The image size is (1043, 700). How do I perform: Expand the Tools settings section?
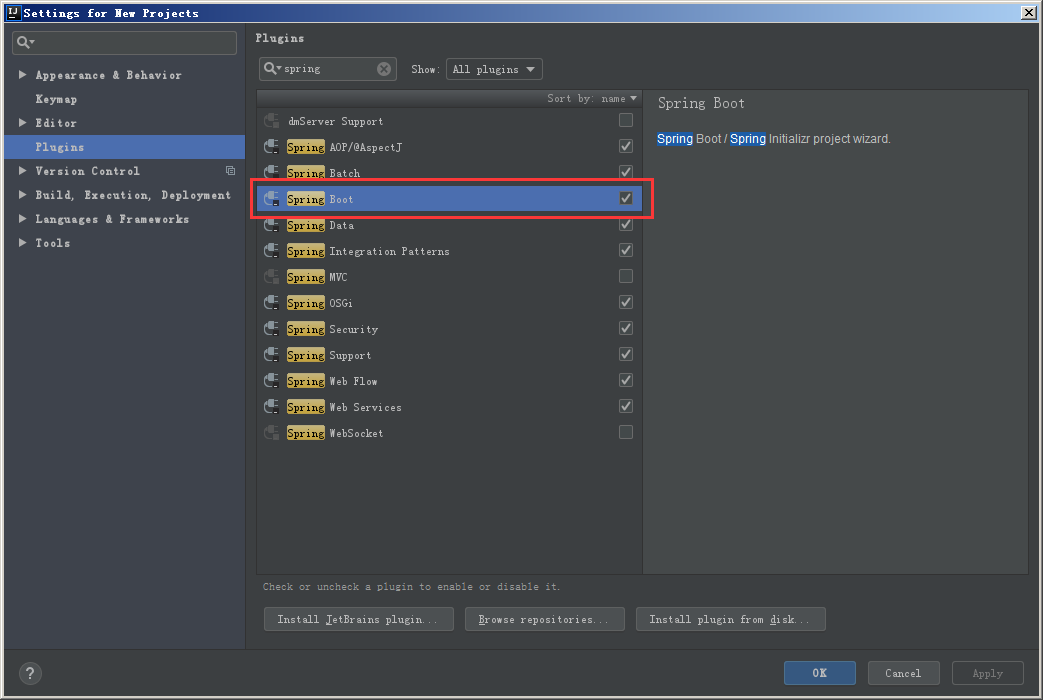23,242
